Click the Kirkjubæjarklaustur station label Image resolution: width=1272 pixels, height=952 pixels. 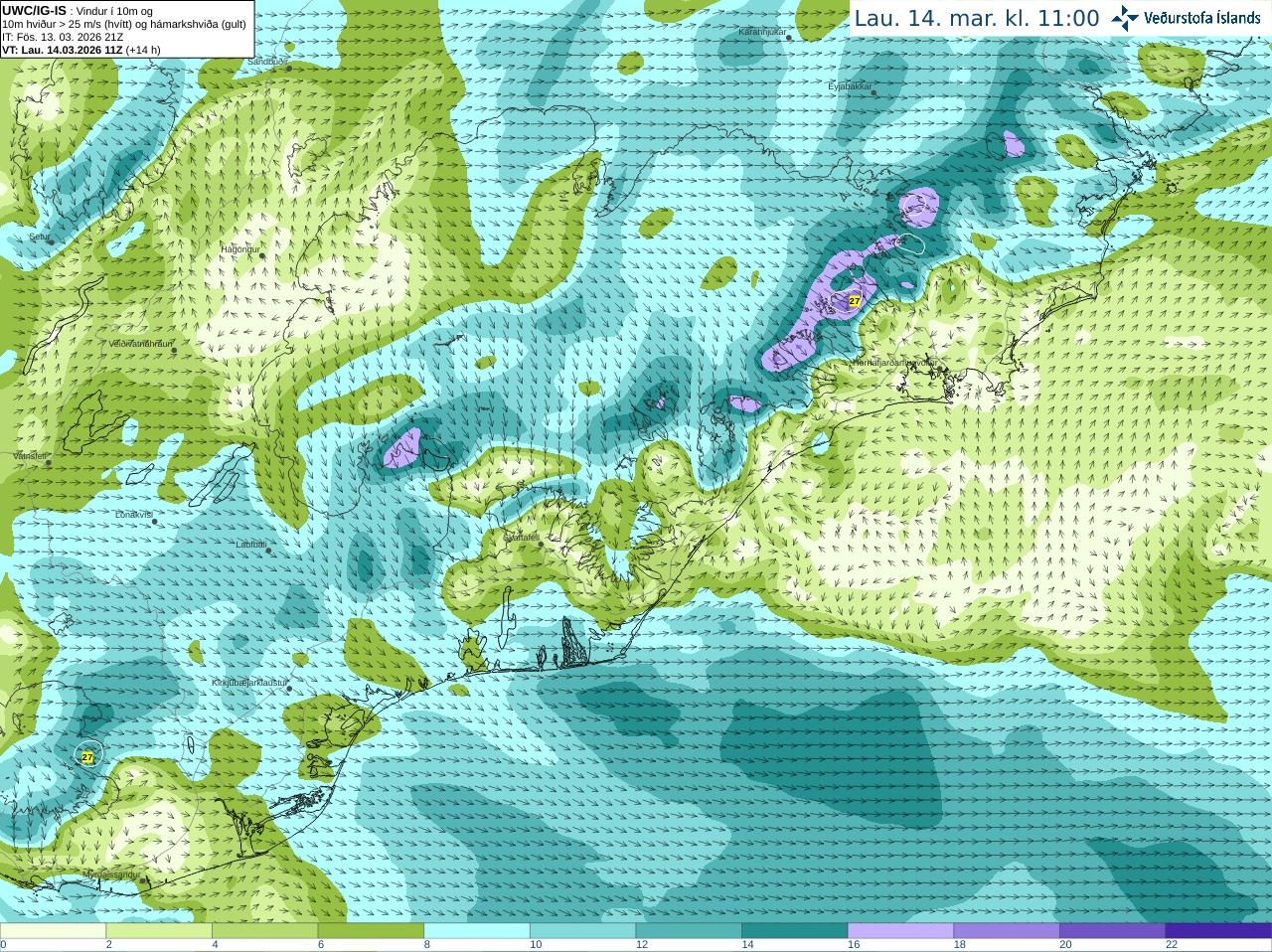[249, 683]
